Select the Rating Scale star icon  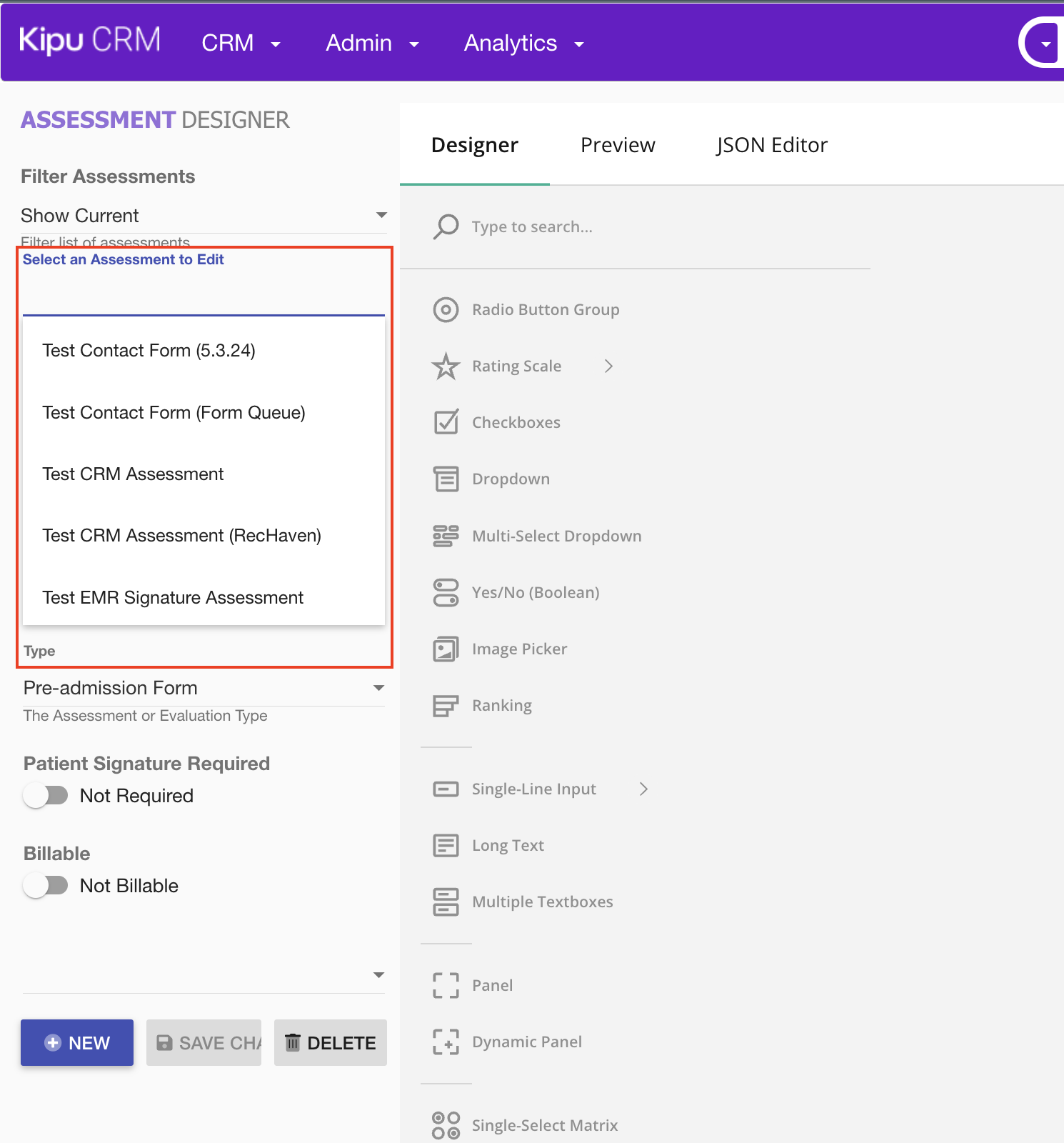coord(446,366)
